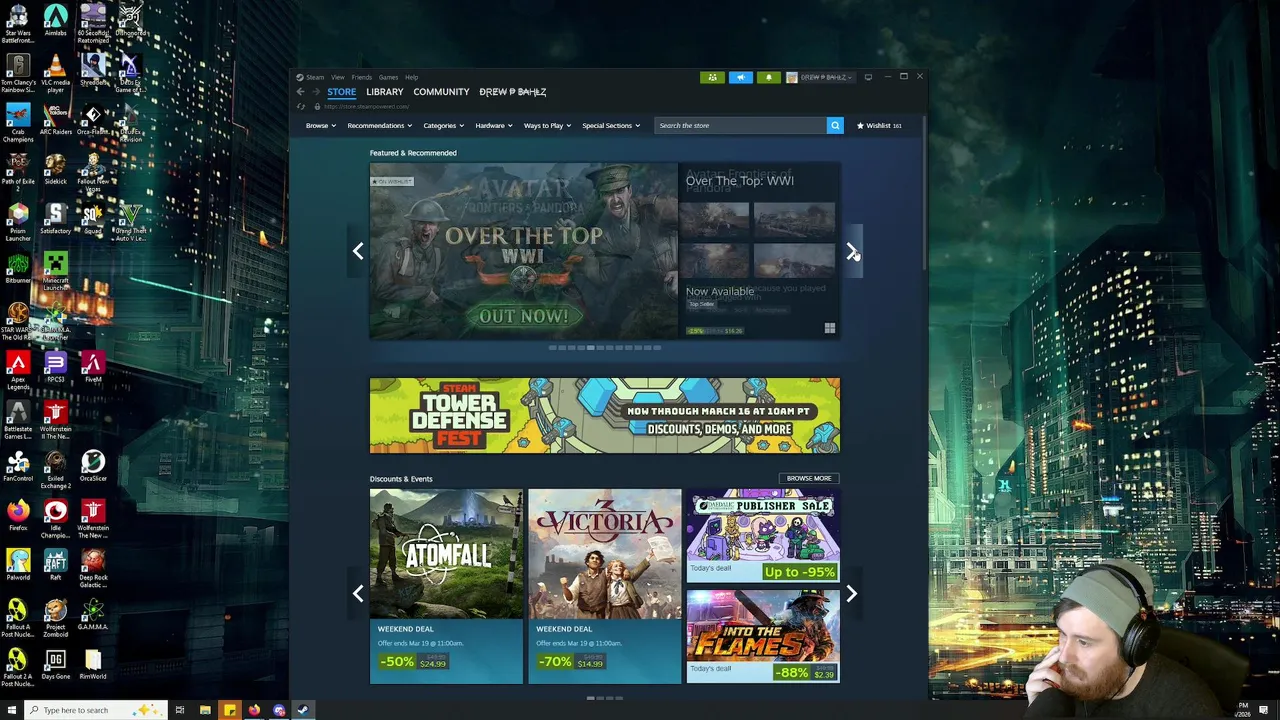Open Victoria 3 weekend deal
Image resolution: width=1280 pixels, height=720 pixels.
pyautogui.click(x=604, y=586)
